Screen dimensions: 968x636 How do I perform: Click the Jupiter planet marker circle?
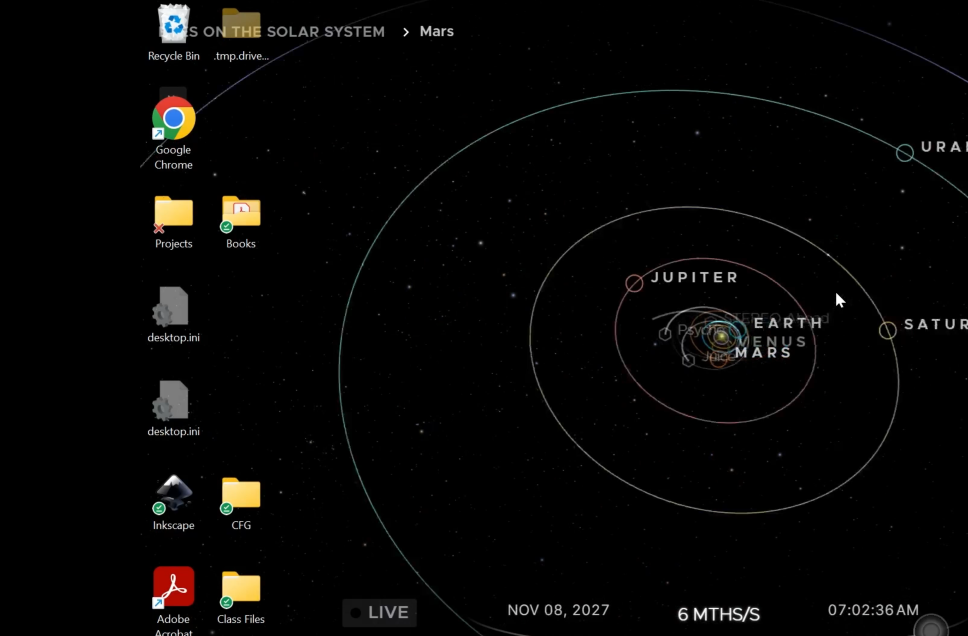pyautogui.click(x=634, y=283)
